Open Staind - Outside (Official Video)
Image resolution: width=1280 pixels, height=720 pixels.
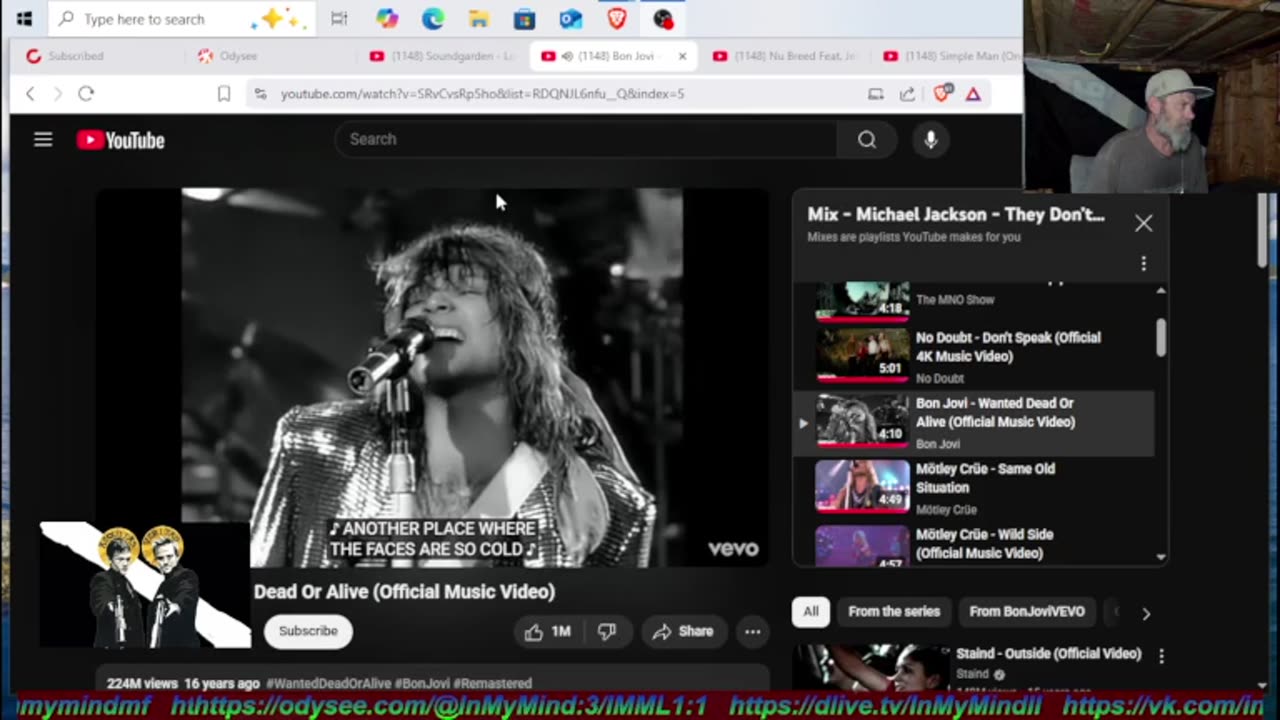(x=1048, y=654)
